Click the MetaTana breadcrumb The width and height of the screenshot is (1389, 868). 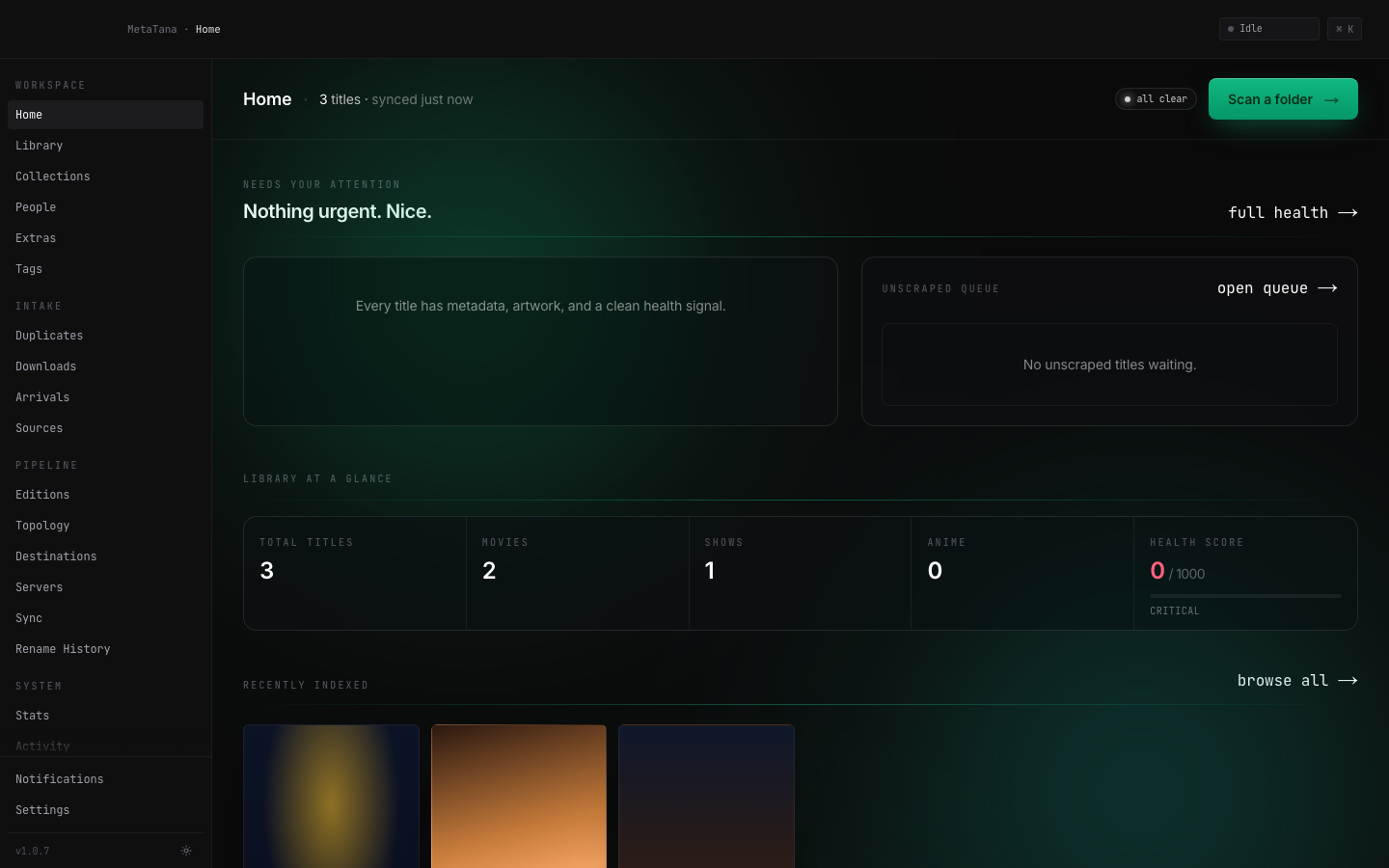(152, 29)
